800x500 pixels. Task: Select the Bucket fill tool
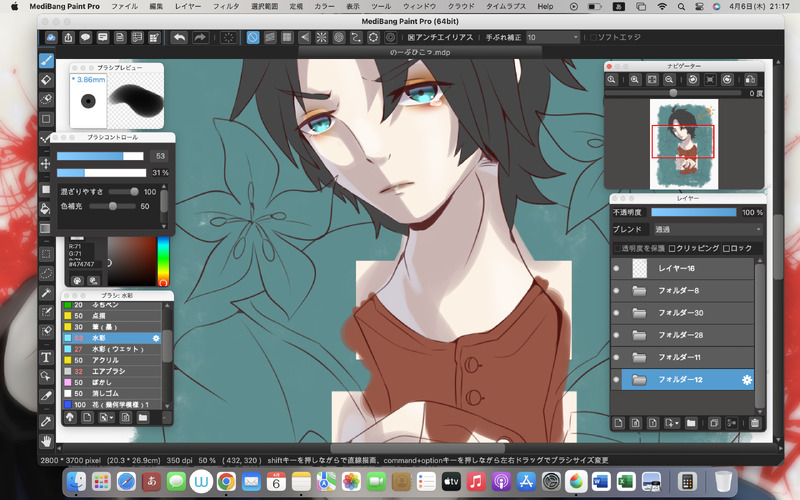(46, 208)
